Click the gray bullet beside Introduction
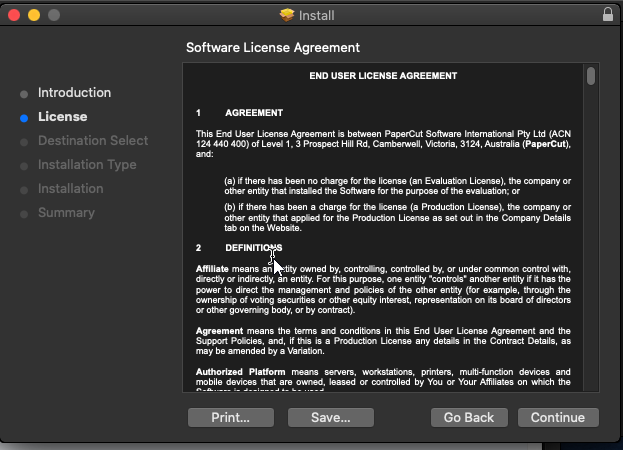 (x=24, y=93)
